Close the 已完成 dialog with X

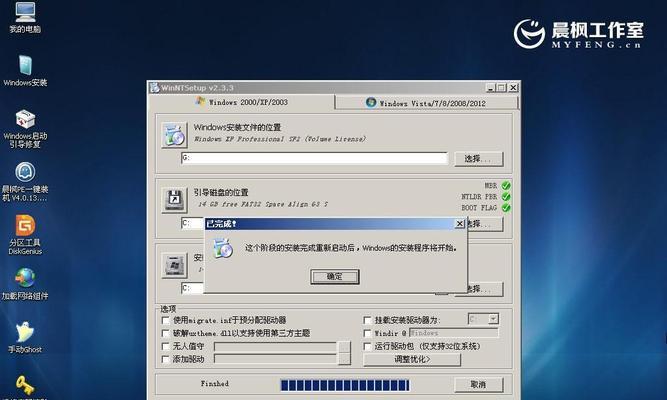pyautogui.click(x=460, y=224)
